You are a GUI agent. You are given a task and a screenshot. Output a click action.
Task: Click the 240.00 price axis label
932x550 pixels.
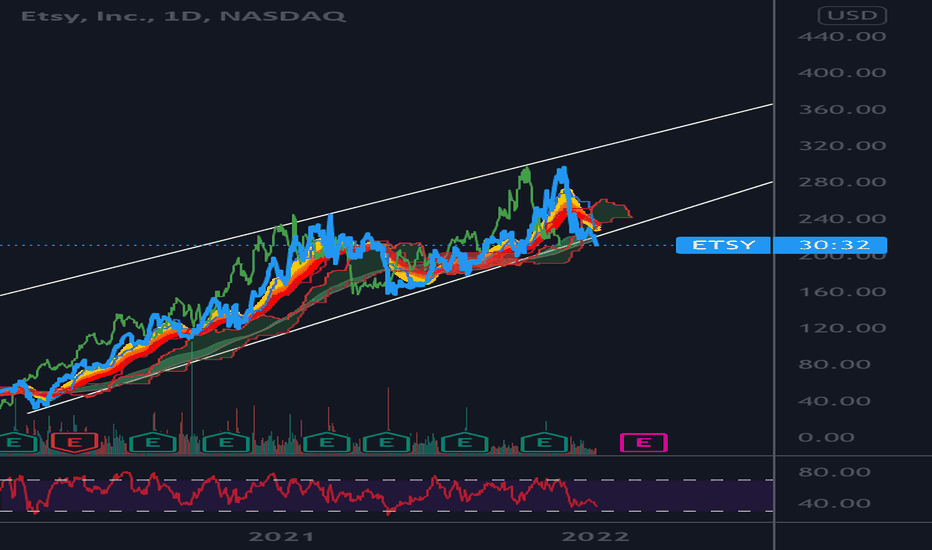842,219
